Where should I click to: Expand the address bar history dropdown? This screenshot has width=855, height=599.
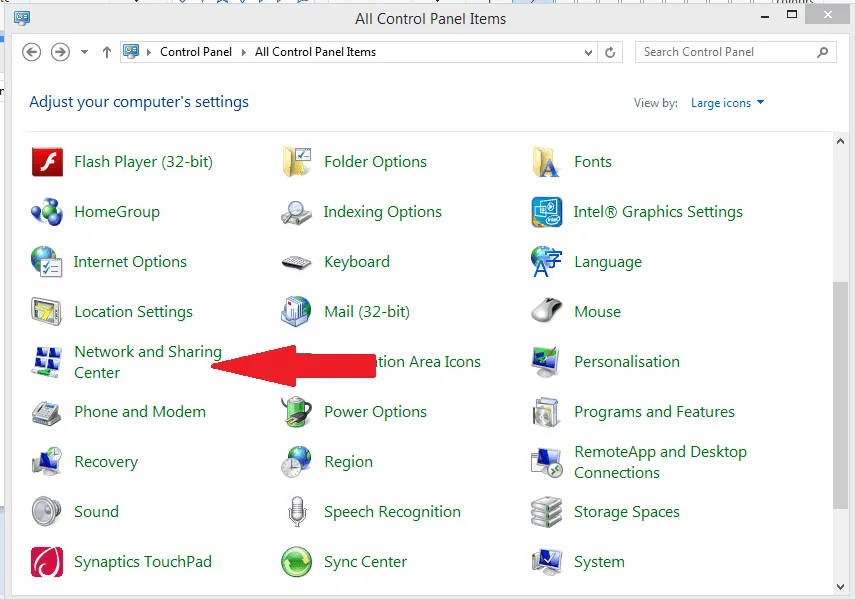coord(588,52)
